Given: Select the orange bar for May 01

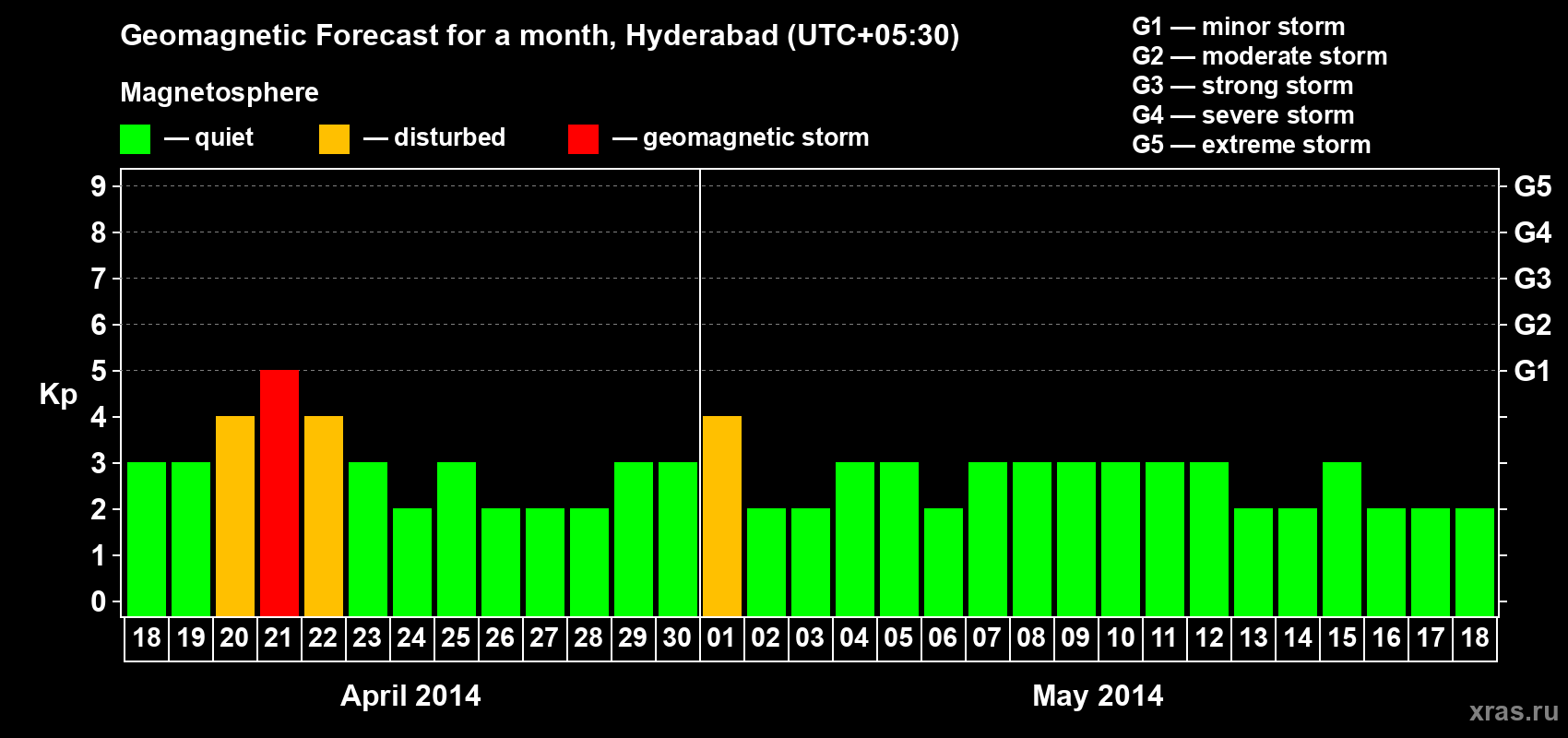Looking at the screenshot, I should tap(722, 516).
